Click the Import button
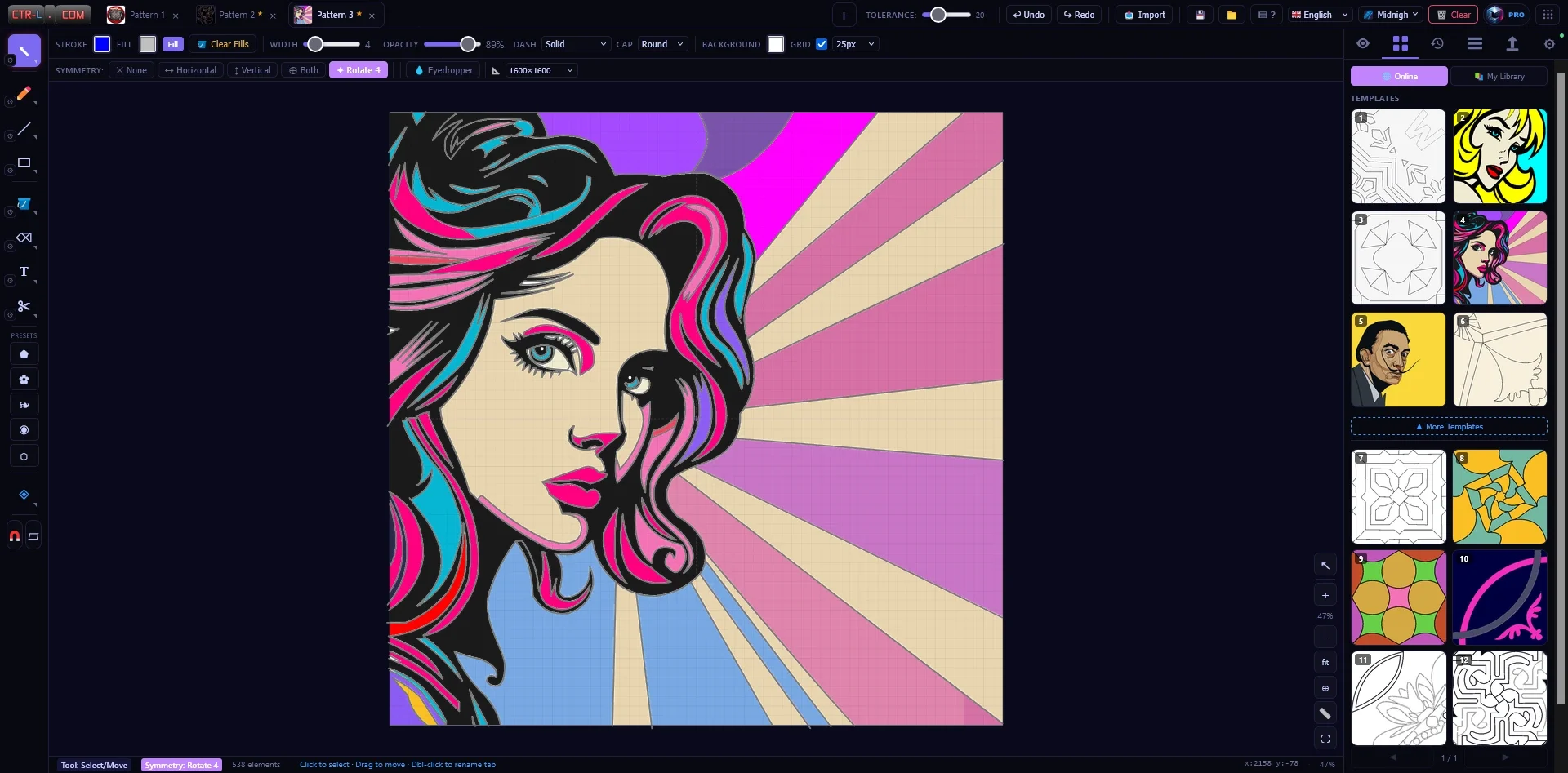 point(1145,15)
